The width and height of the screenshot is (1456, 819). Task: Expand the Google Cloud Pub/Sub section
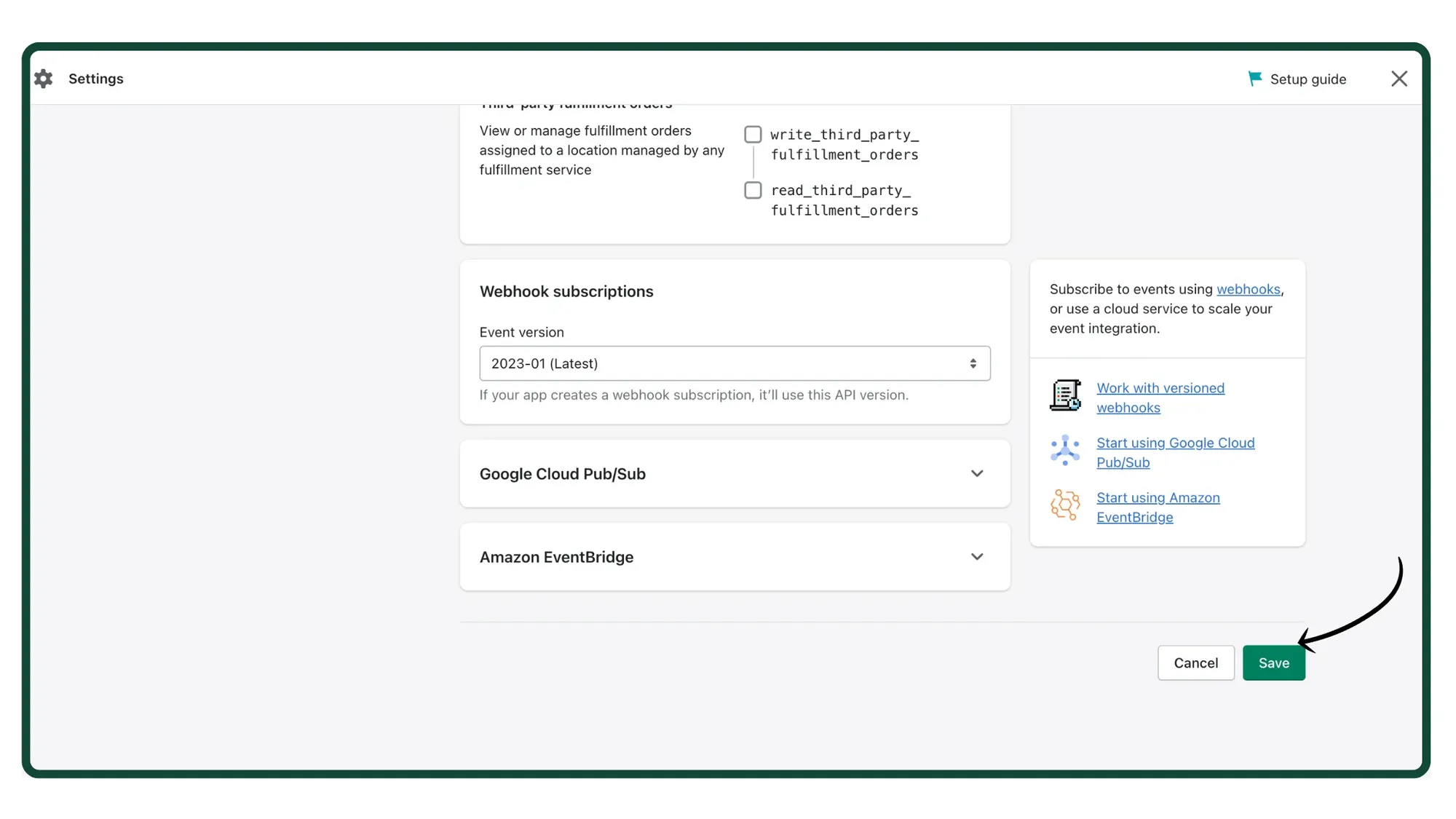point(978,473)
